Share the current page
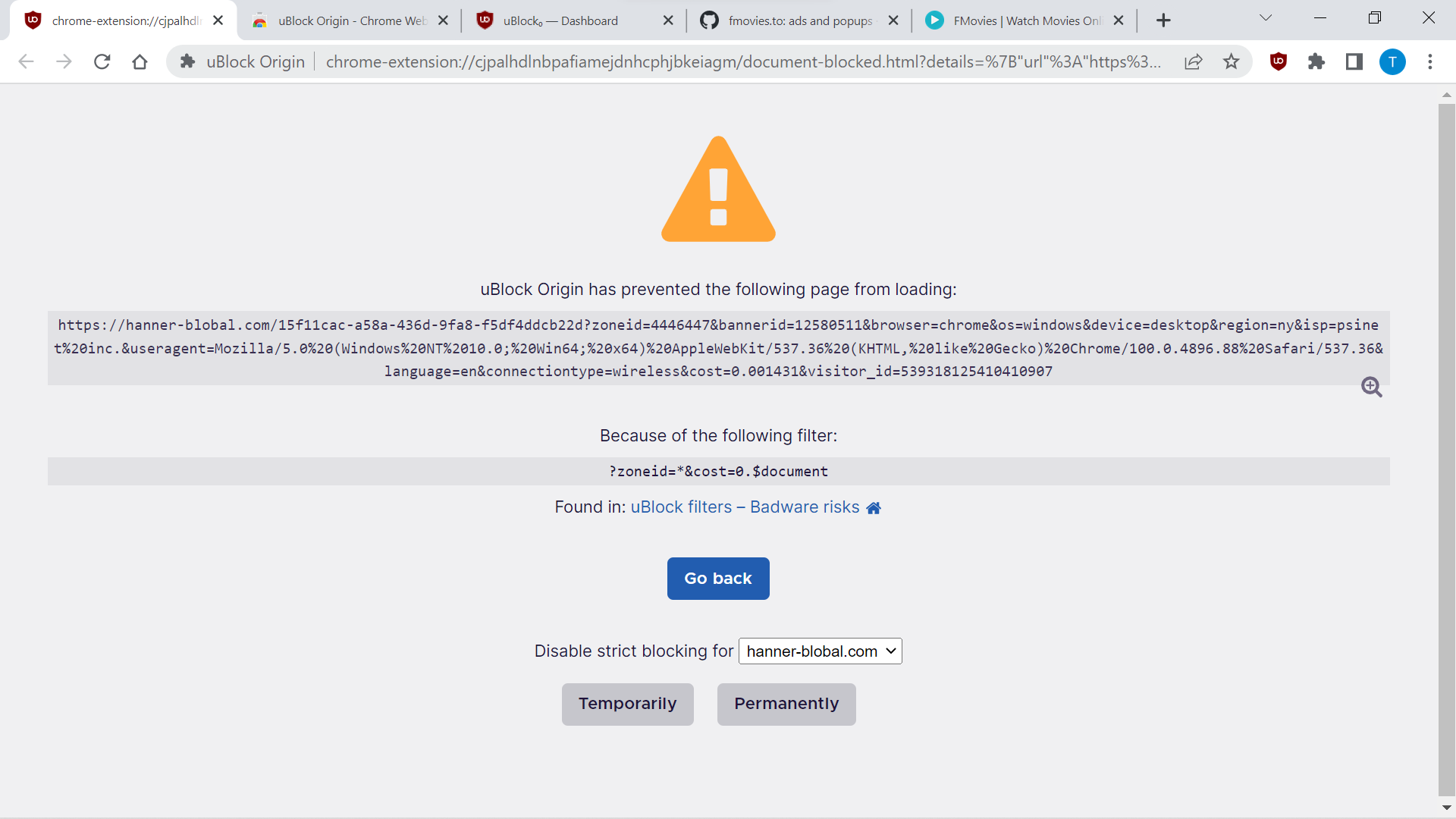 tap(1194, 61)
